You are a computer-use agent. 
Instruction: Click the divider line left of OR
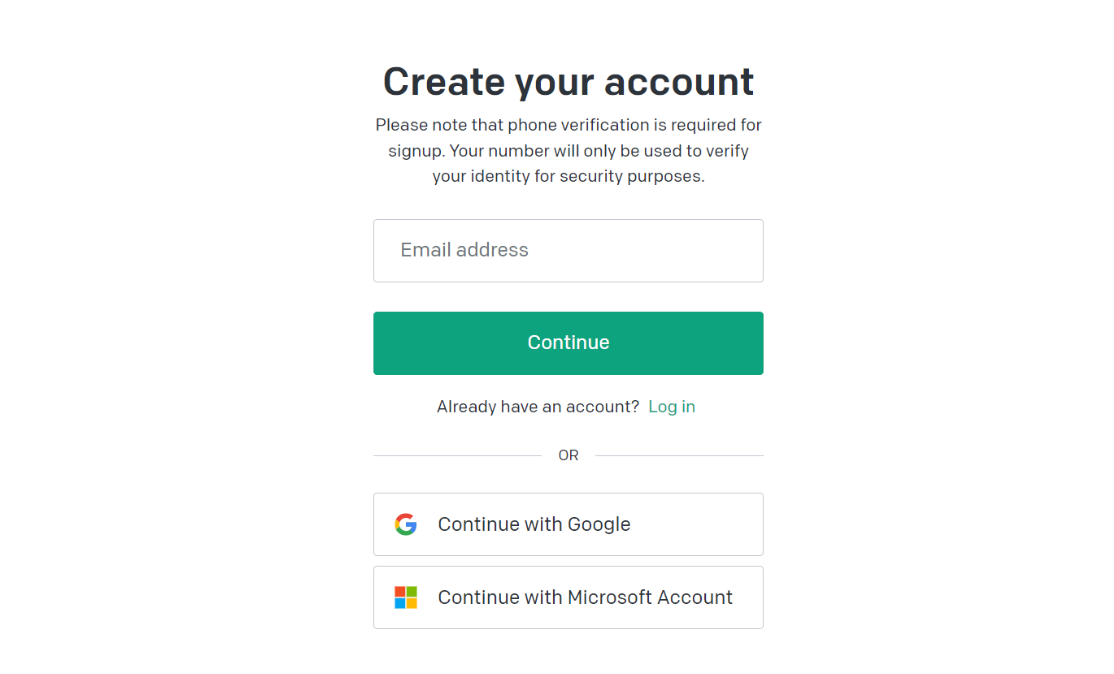(458, 455)
